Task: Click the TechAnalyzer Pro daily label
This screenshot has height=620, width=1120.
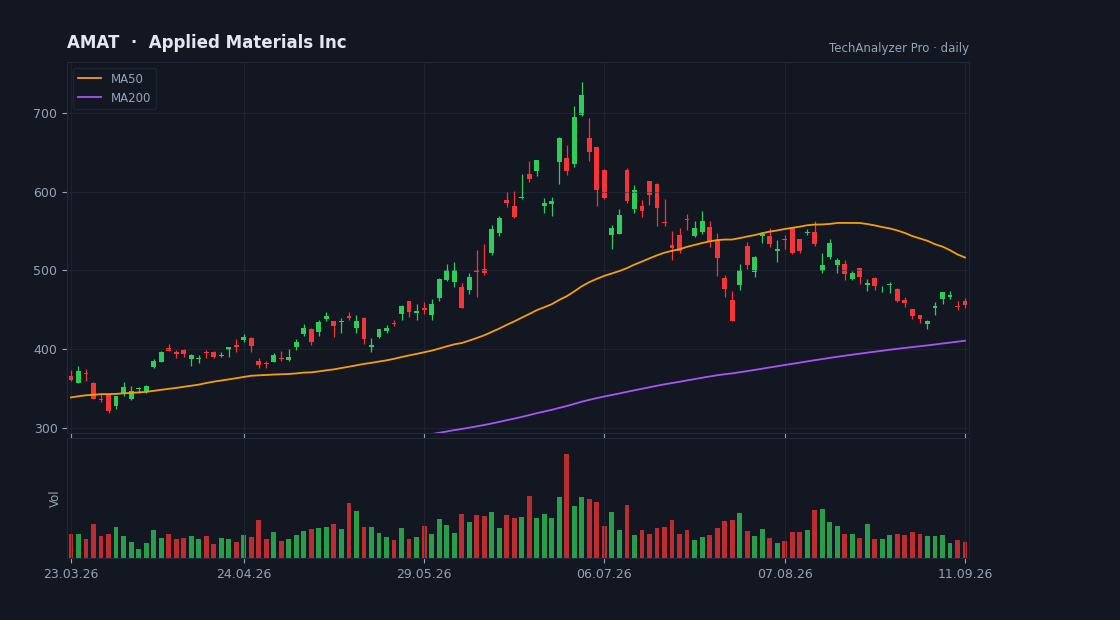Action: [x=899, y=48]
